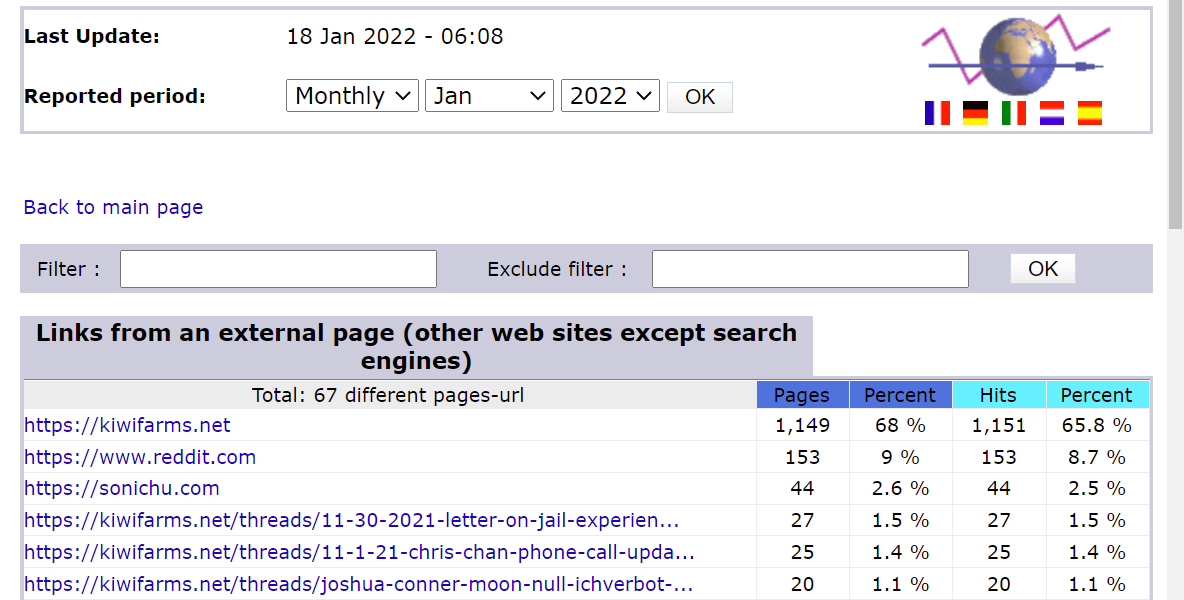Screen dimensions: 1184x600
Task: Focus the Filter text field
Action: point(279,269)
